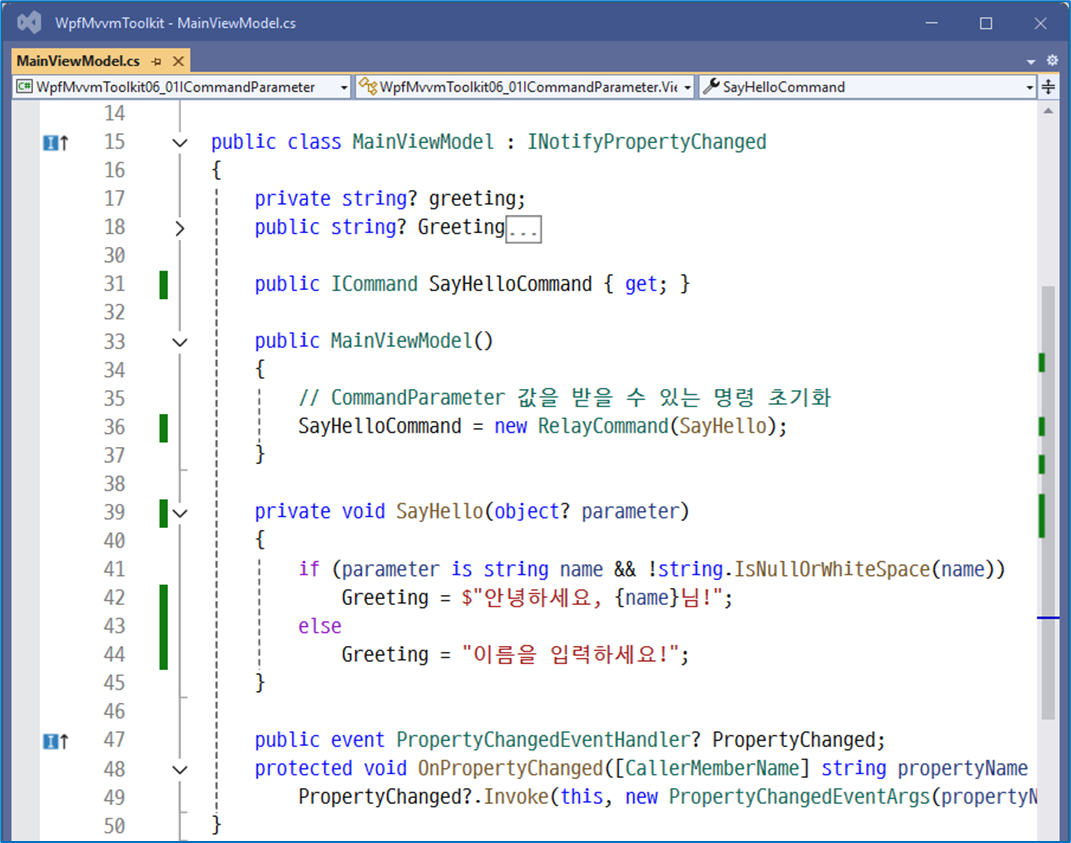Click the interface implementation glyph on line 47
The image size is (1071, 843).
pos(55,741)
